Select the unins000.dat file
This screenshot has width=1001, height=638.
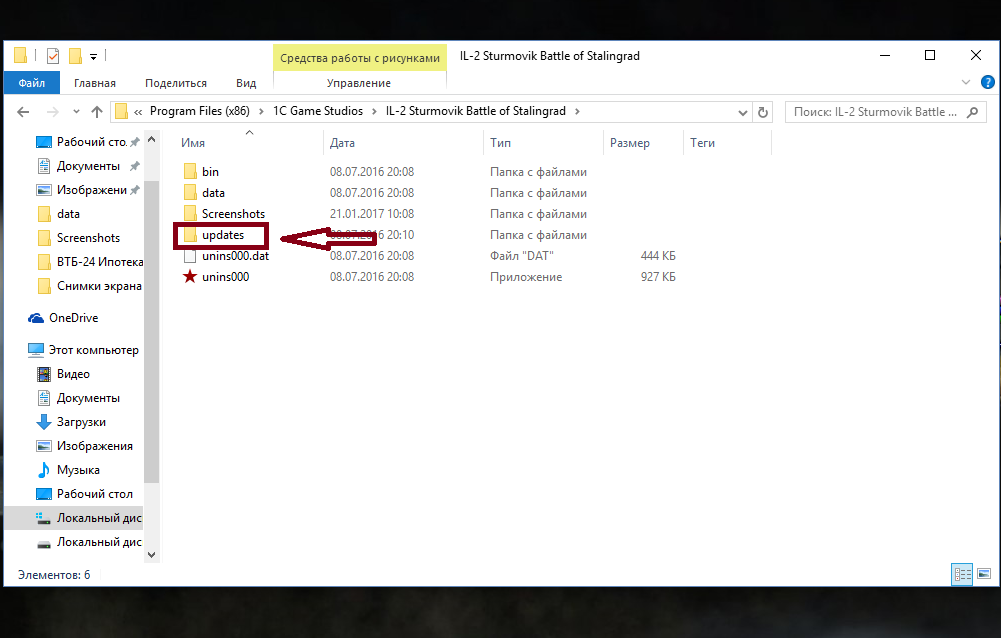coord(235,256)
